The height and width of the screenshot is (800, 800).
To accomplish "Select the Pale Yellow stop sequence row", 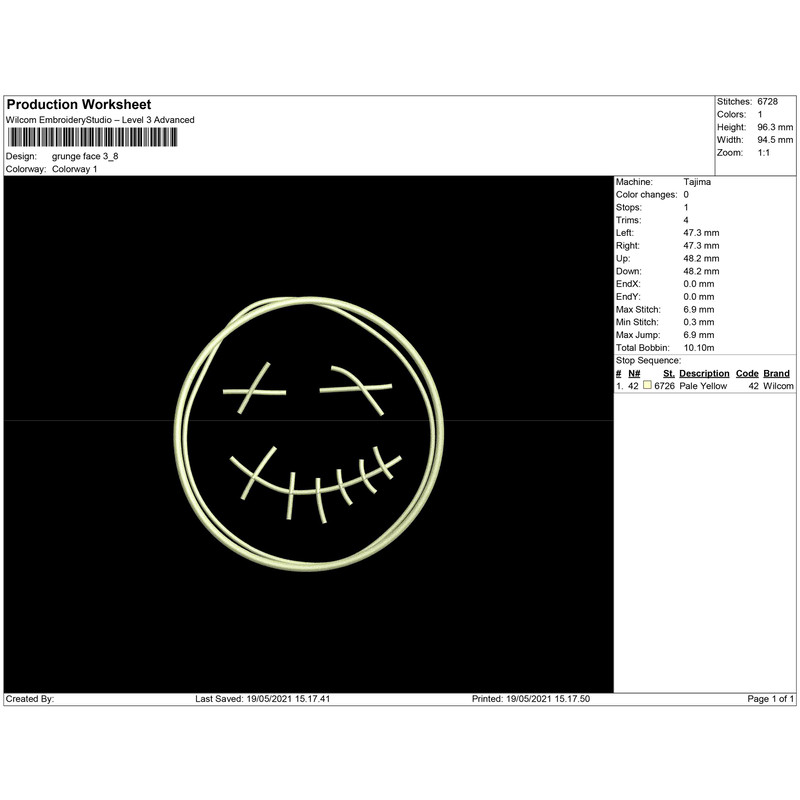I will (x=704, y=386).
